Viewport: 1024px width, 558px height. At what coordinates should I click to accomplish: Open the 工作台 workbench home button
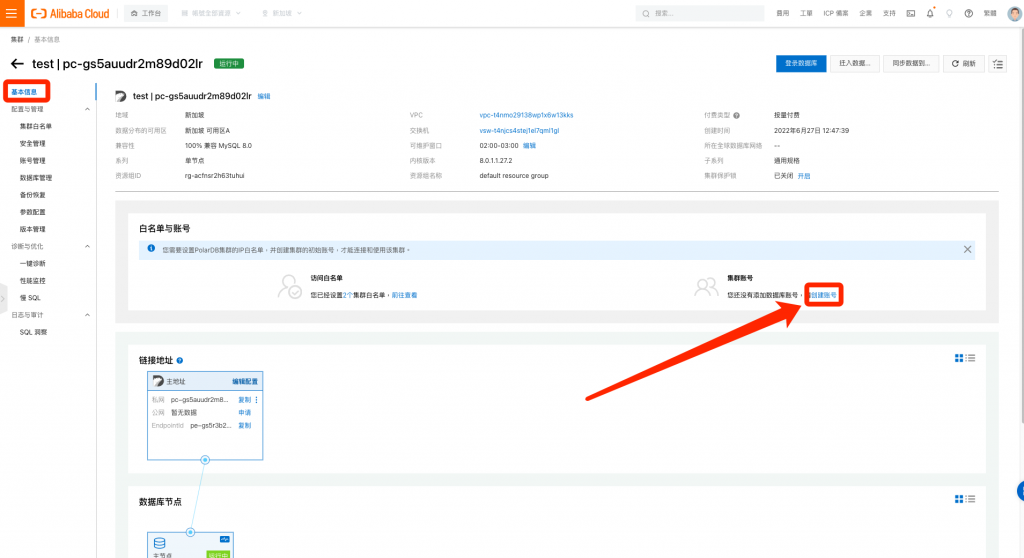[146, 13]
